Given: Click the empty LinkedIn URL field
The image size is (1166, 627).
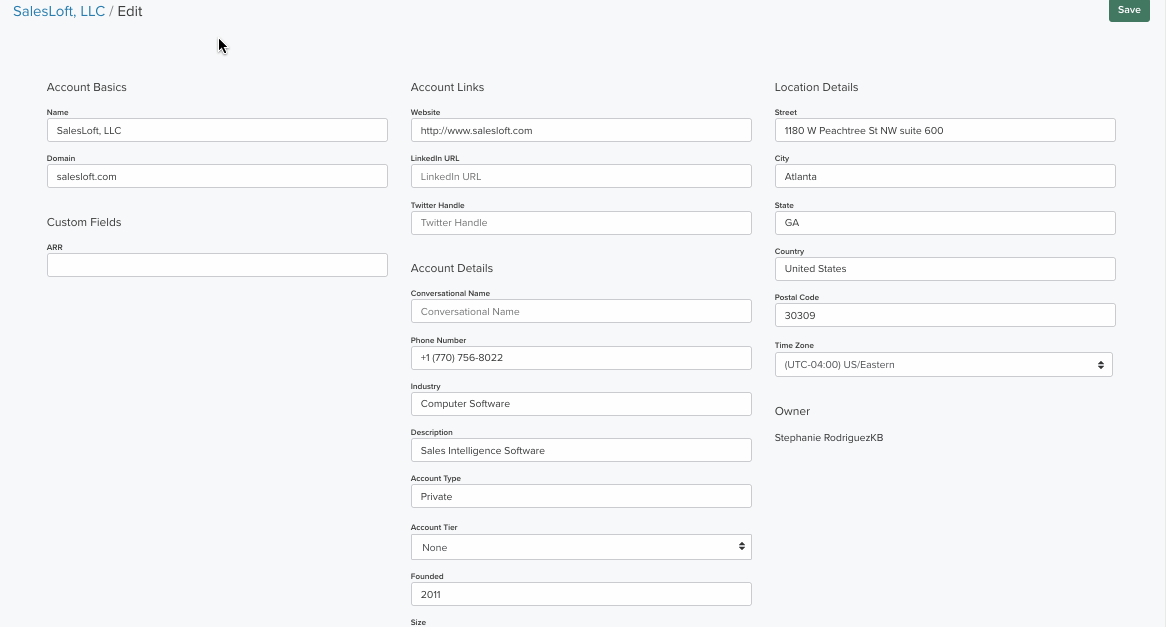Looking at the screenshot, I should [x=581, y=175].
